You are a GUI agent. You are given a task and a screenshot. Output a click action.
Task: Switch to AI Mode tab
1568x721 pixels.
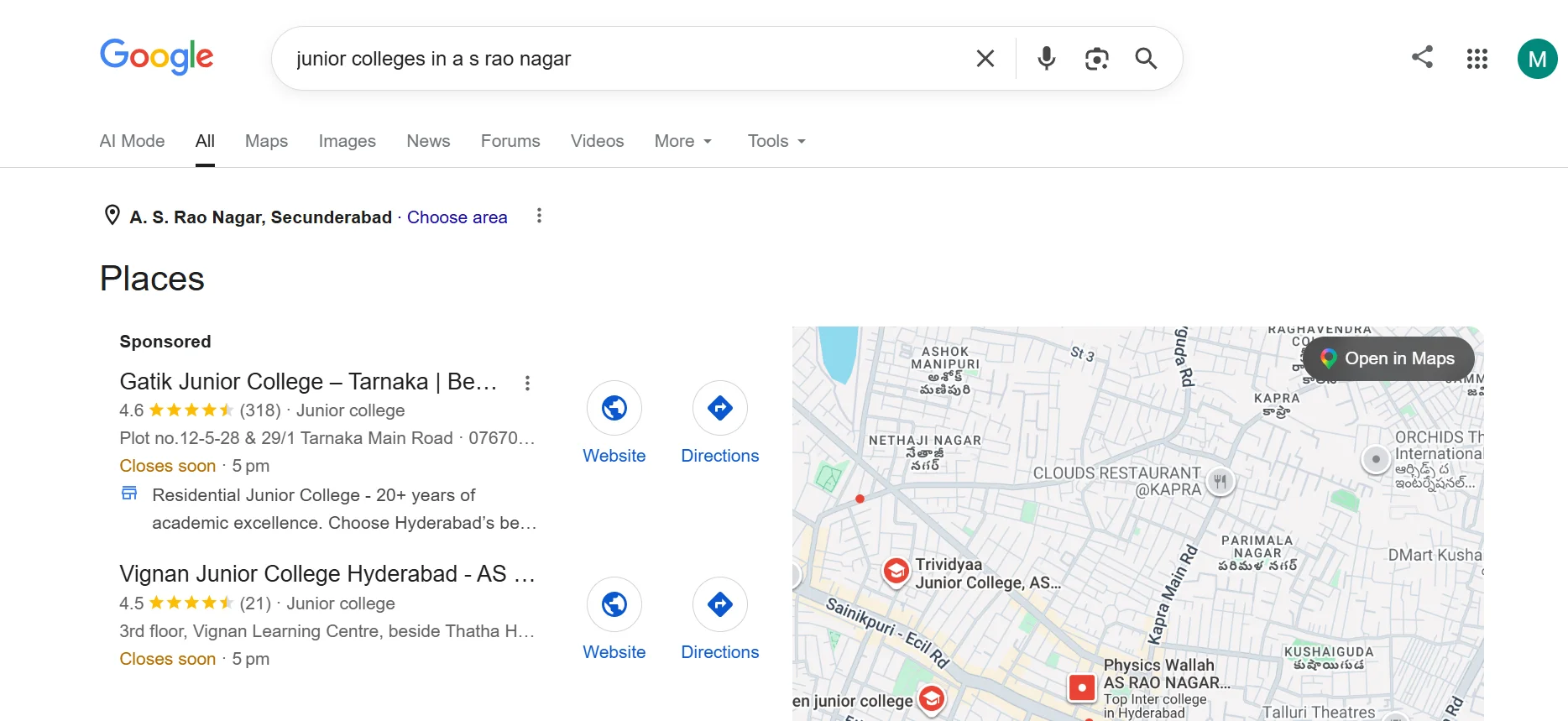(x=132, y=141)
